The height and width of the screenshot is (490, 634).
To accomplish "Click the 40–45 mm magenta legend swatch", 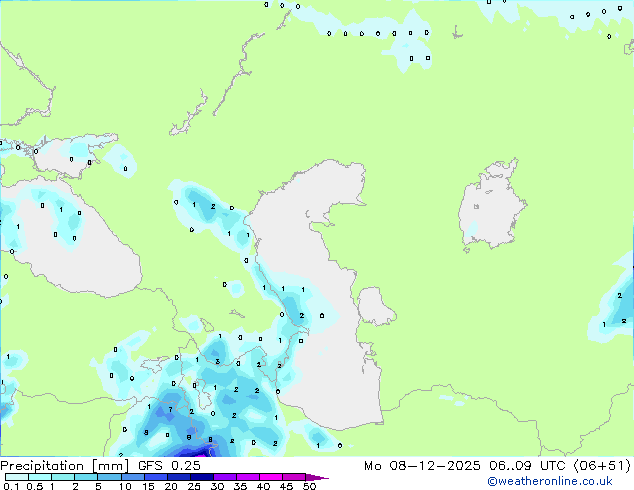I will click(x=271, y=477).
